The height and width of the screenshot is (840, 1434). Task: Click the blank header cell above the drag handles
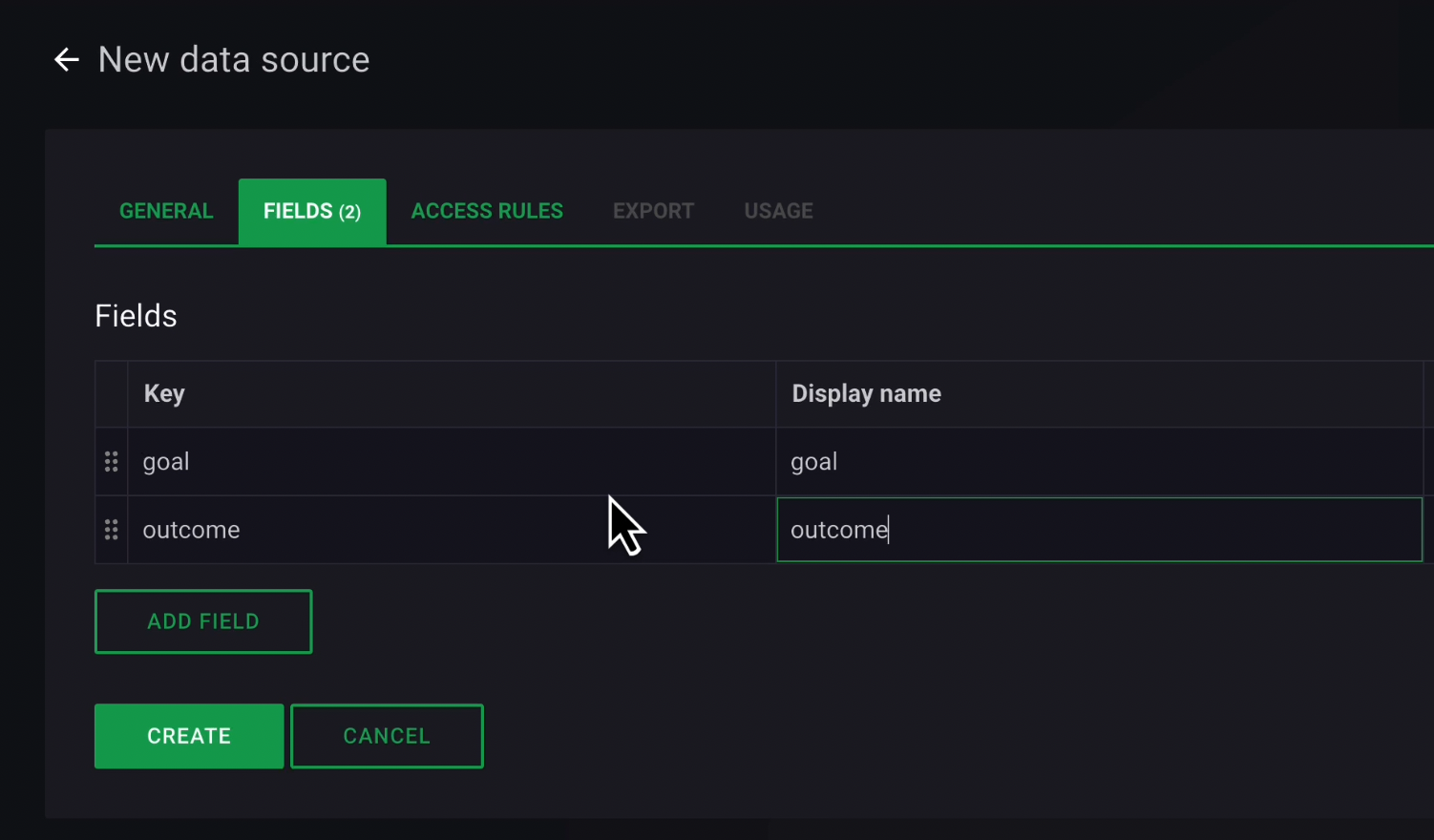pyautogui.click(x=111, y=394)
